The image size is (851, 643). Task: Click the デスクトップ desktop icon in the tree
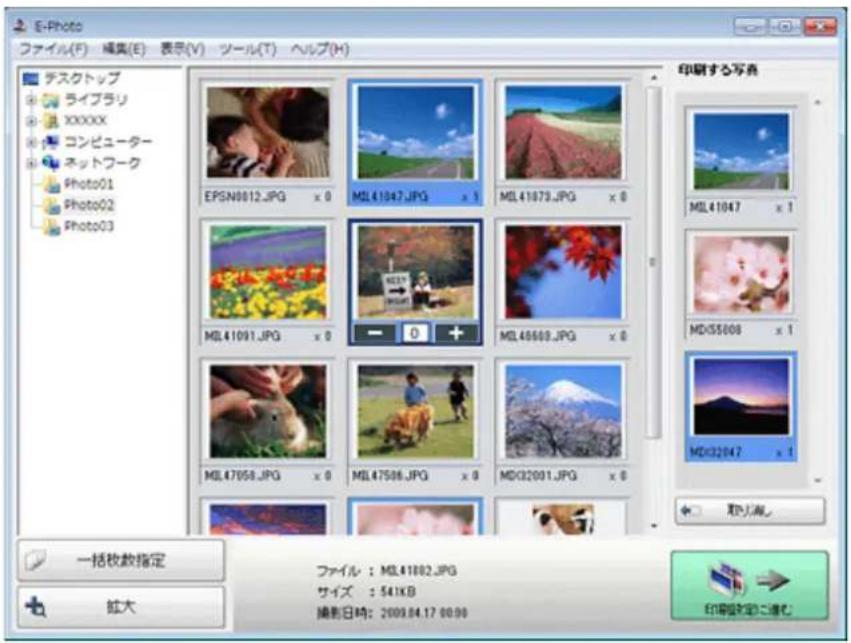[x=29, y=78]
